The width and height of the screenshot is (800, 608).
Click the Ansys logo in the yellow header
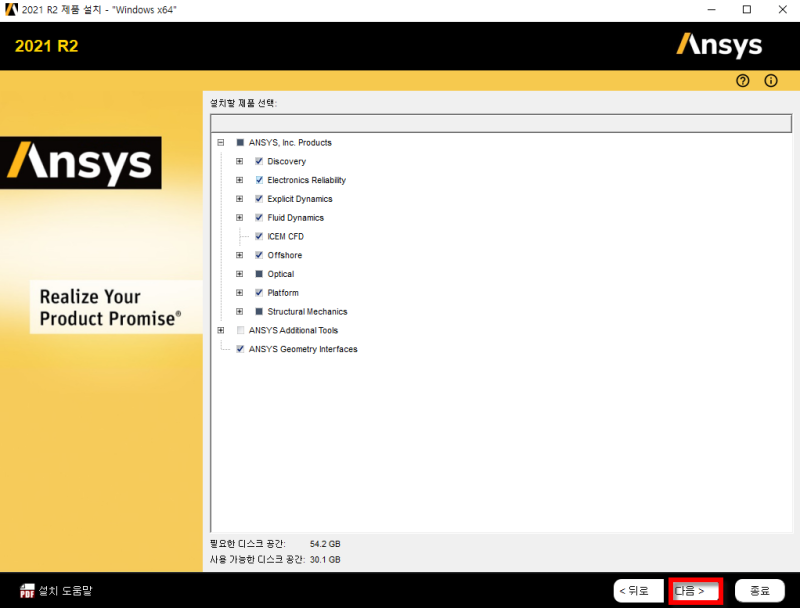click(x=719, y=45)
